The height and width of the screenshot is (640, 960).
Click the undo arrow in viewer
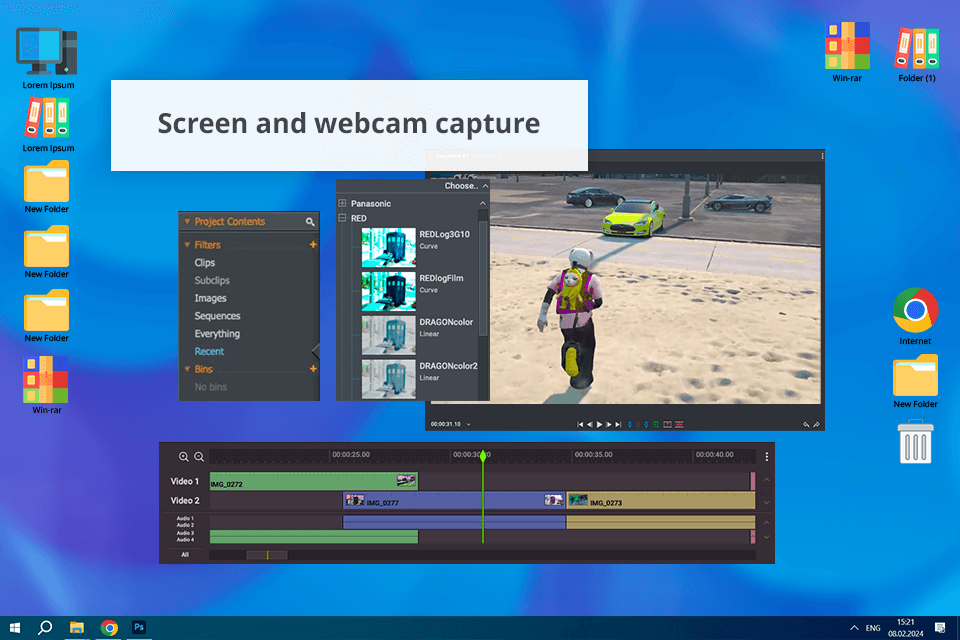[x=806, y=424]
